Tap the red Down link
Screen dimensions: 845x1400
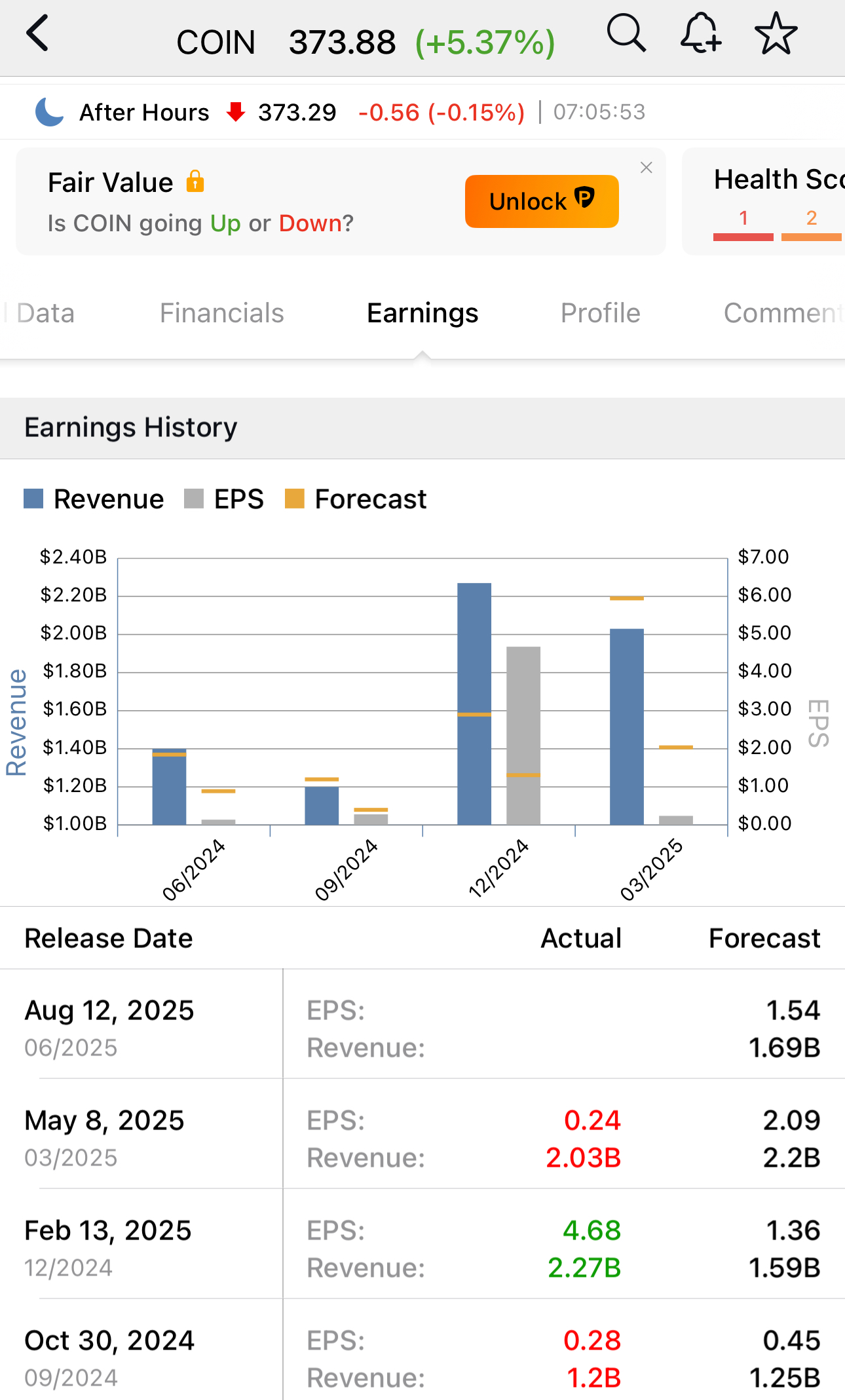click(310, 223)
